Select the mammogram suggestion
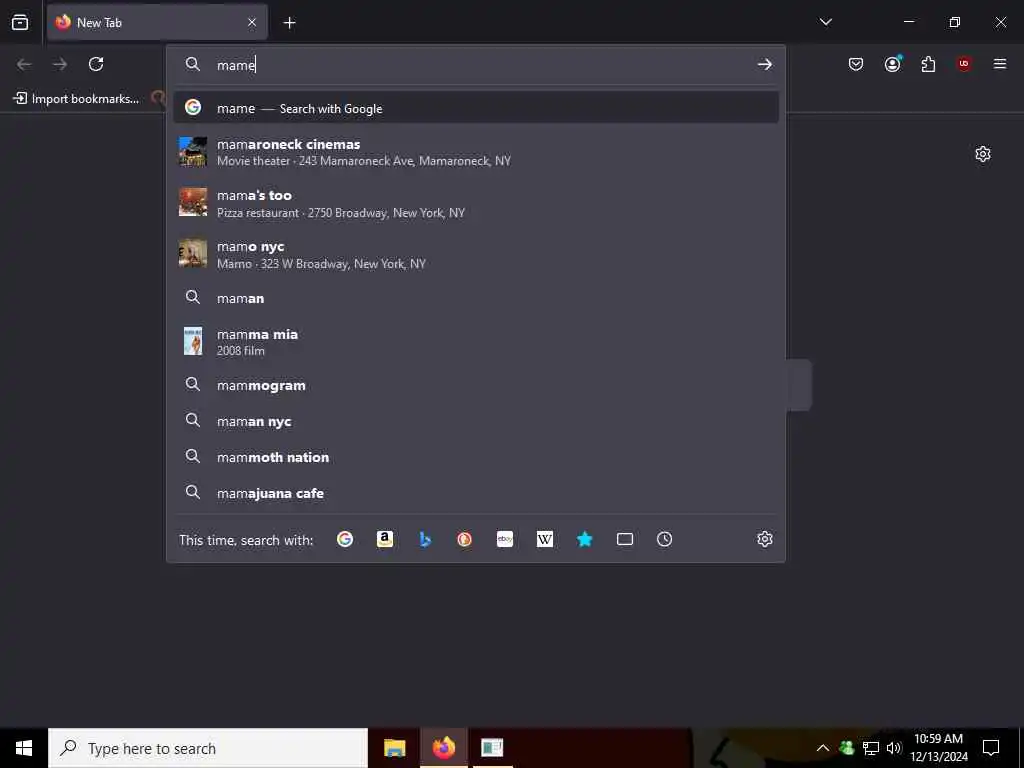Screen dimensions: 1024x768 point(475,385)
